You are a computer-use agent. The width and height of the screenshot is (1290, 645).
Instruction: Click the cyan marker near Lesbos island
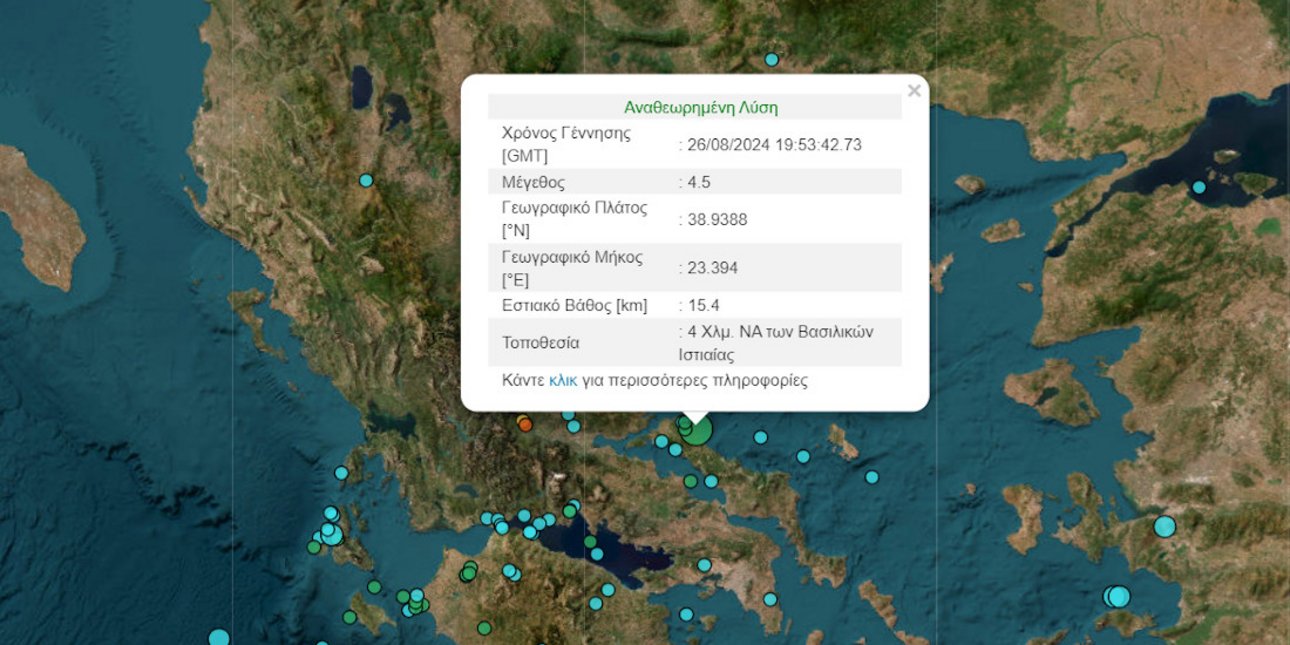[x=1198, y=187]
